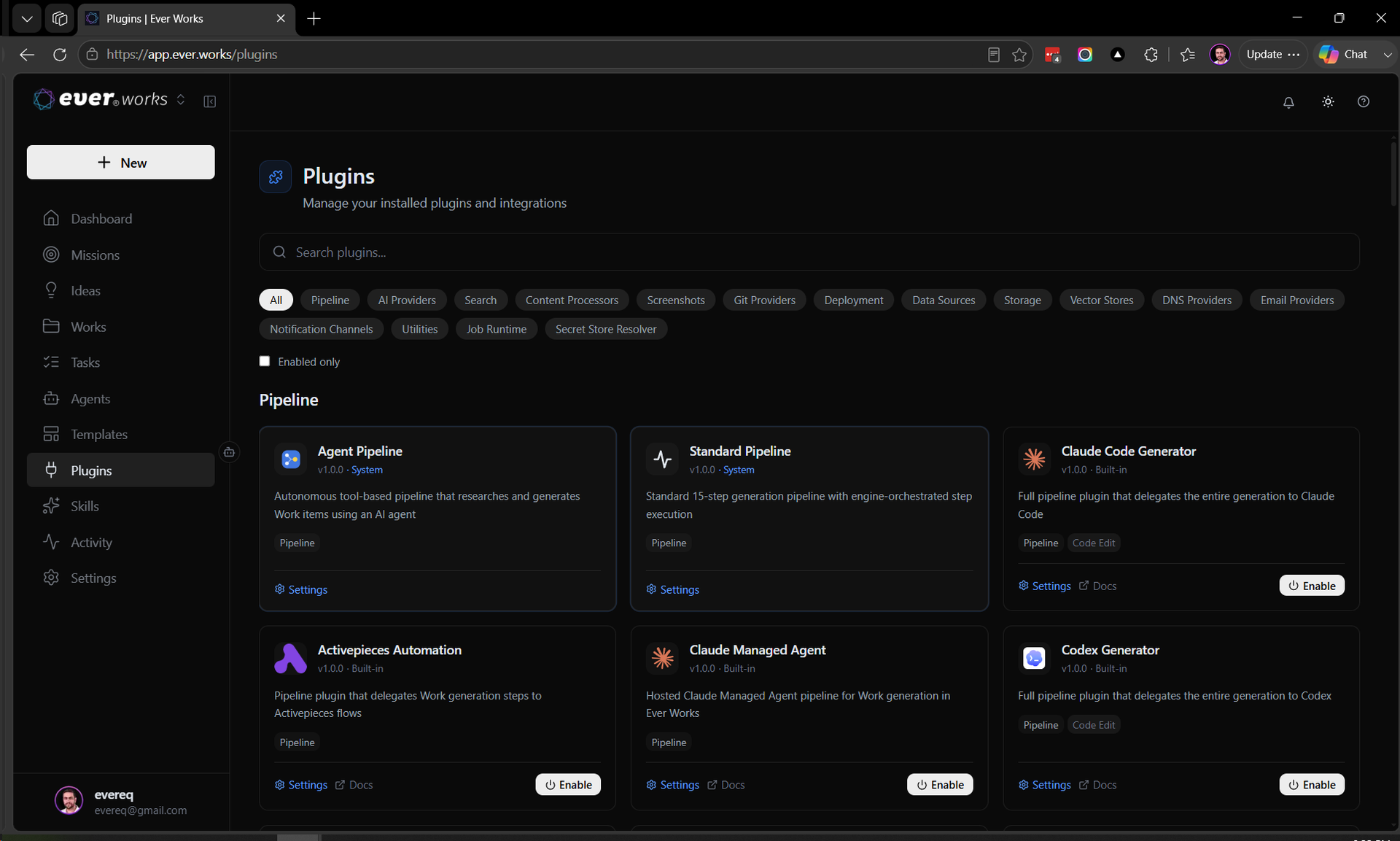
Task: Open Claude Code Generator docs link
Action: pyautogui.click(x=1098, y=586)
